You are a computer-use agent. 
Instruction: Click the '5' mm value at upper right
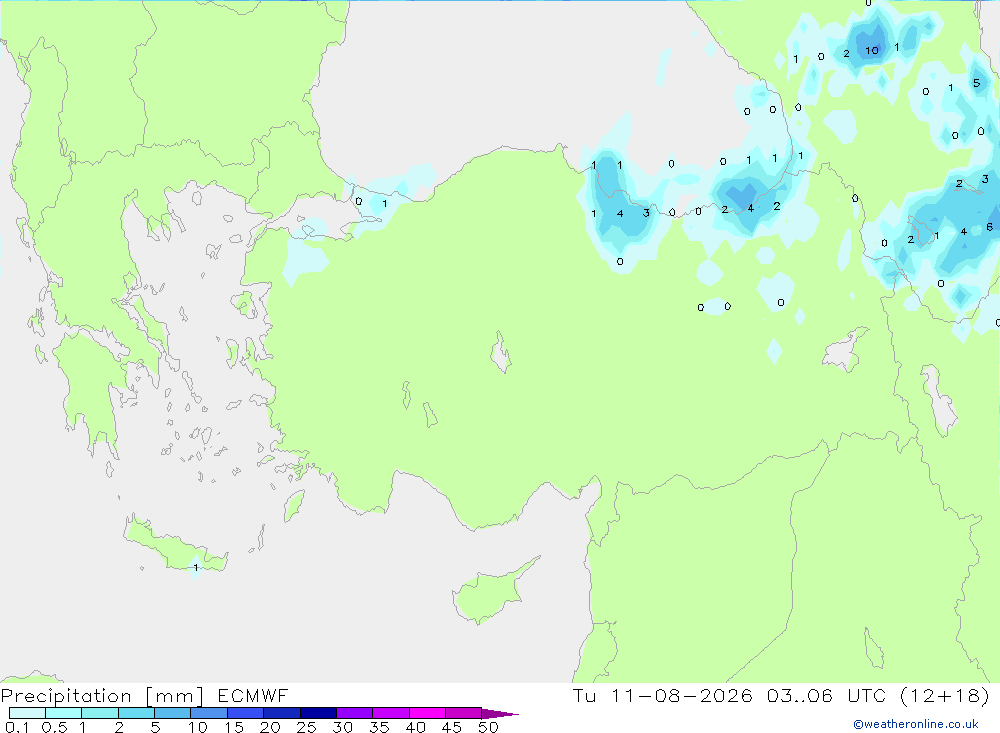(976, 83)
